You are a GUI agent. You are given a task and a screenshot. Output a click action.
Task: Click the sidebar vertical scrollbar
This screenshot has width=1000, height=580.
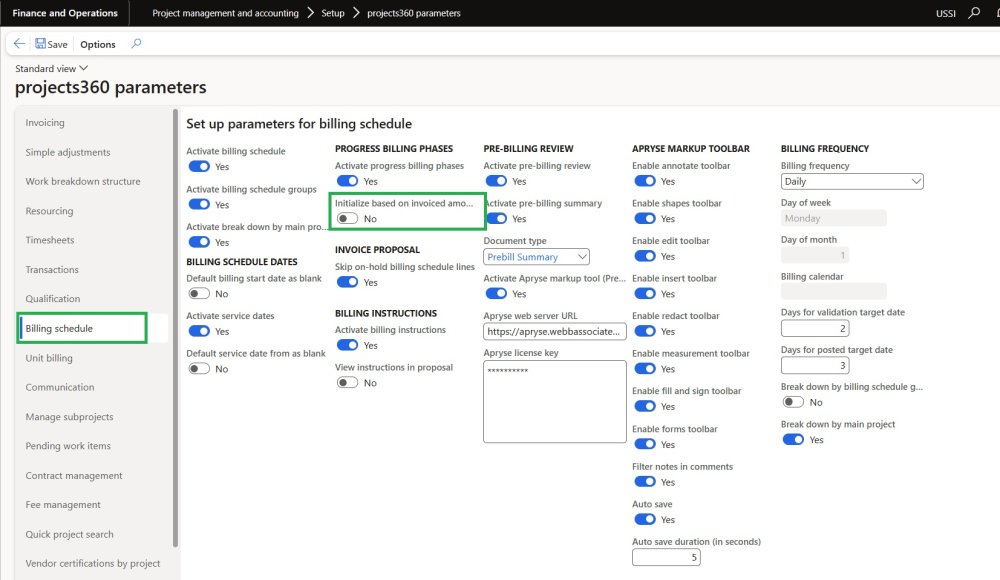point(176,330)
